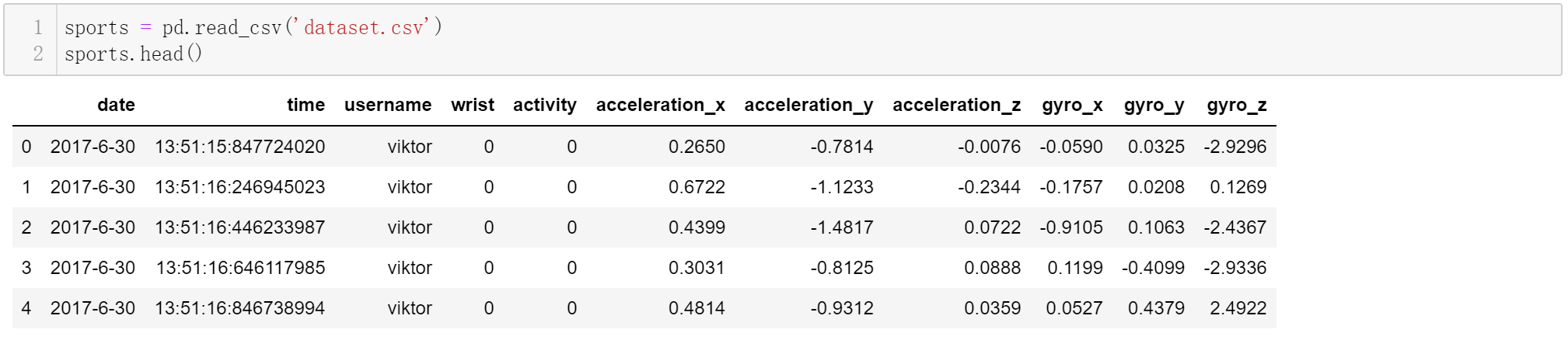
Task: Click the wrist column header
Action: pos(473,105)
